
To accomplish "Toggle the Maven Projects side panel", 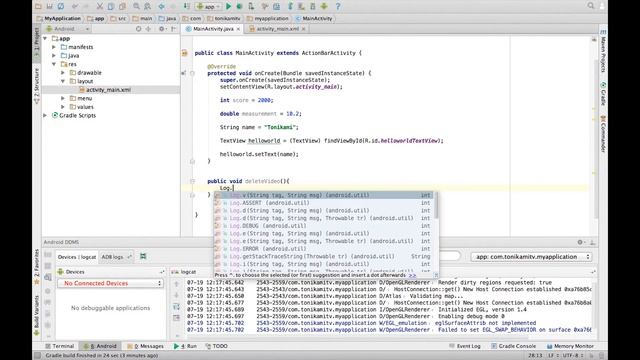I will [603, 51].
